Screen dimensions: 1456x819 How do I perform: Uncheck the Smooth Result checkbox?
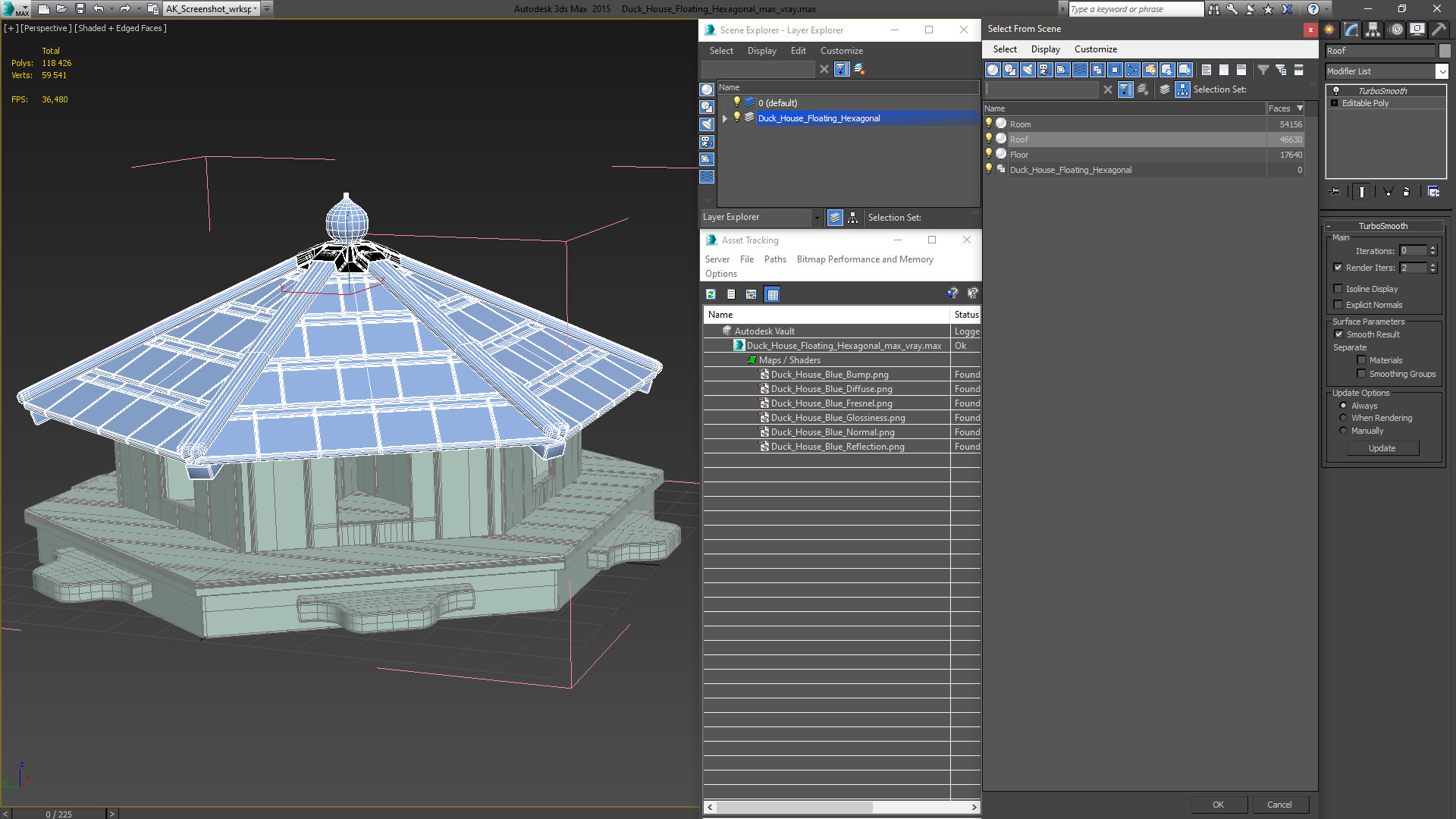pos(1338,334)
